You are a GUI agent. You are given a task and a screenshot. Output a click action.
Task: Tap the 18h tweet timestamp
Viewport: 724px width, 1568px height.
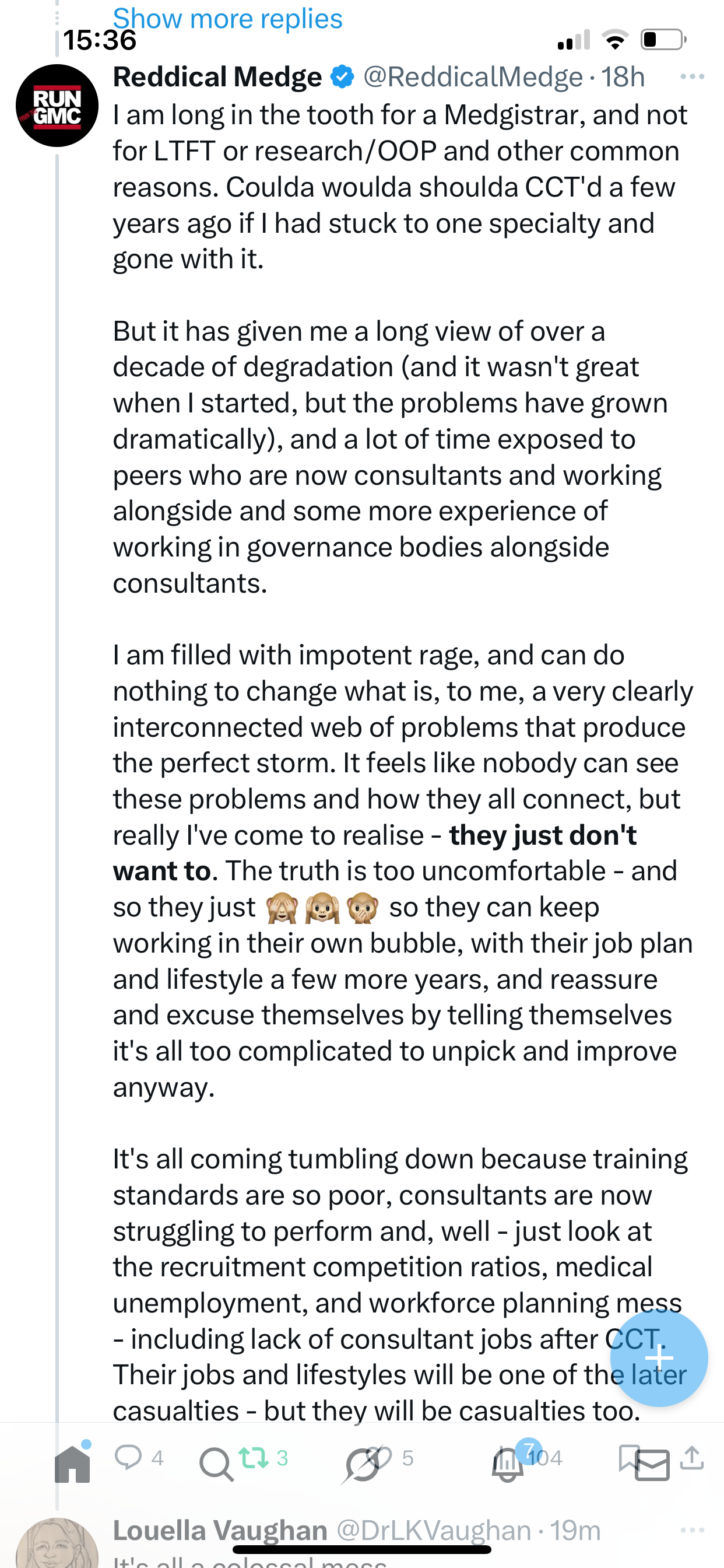tap(623, 78)
